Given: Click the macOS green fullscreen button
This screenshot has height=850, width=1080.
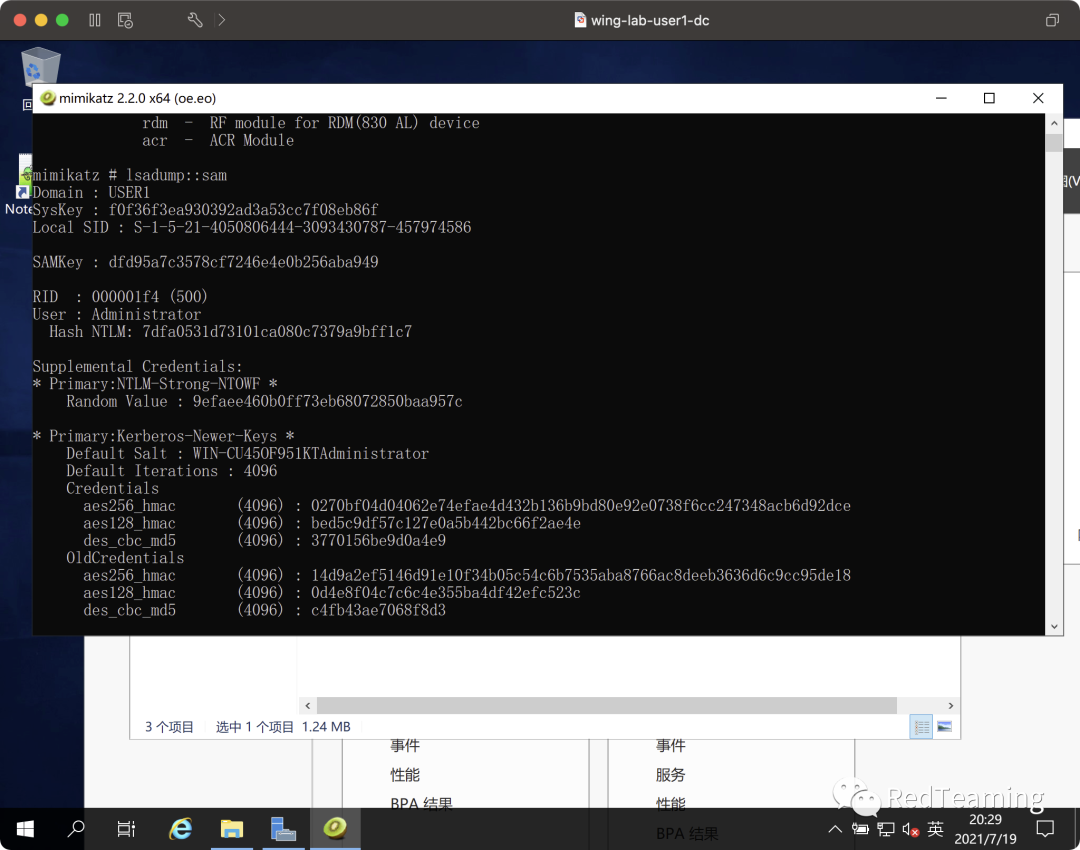Looking at the screenshot, I should click(62, 20).
